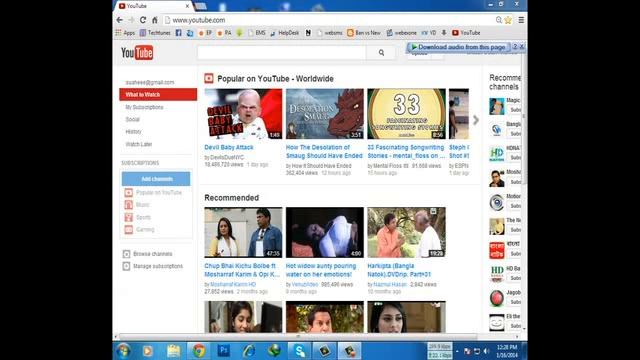Open Watch Later in sidebar

(x=139, y=144)
